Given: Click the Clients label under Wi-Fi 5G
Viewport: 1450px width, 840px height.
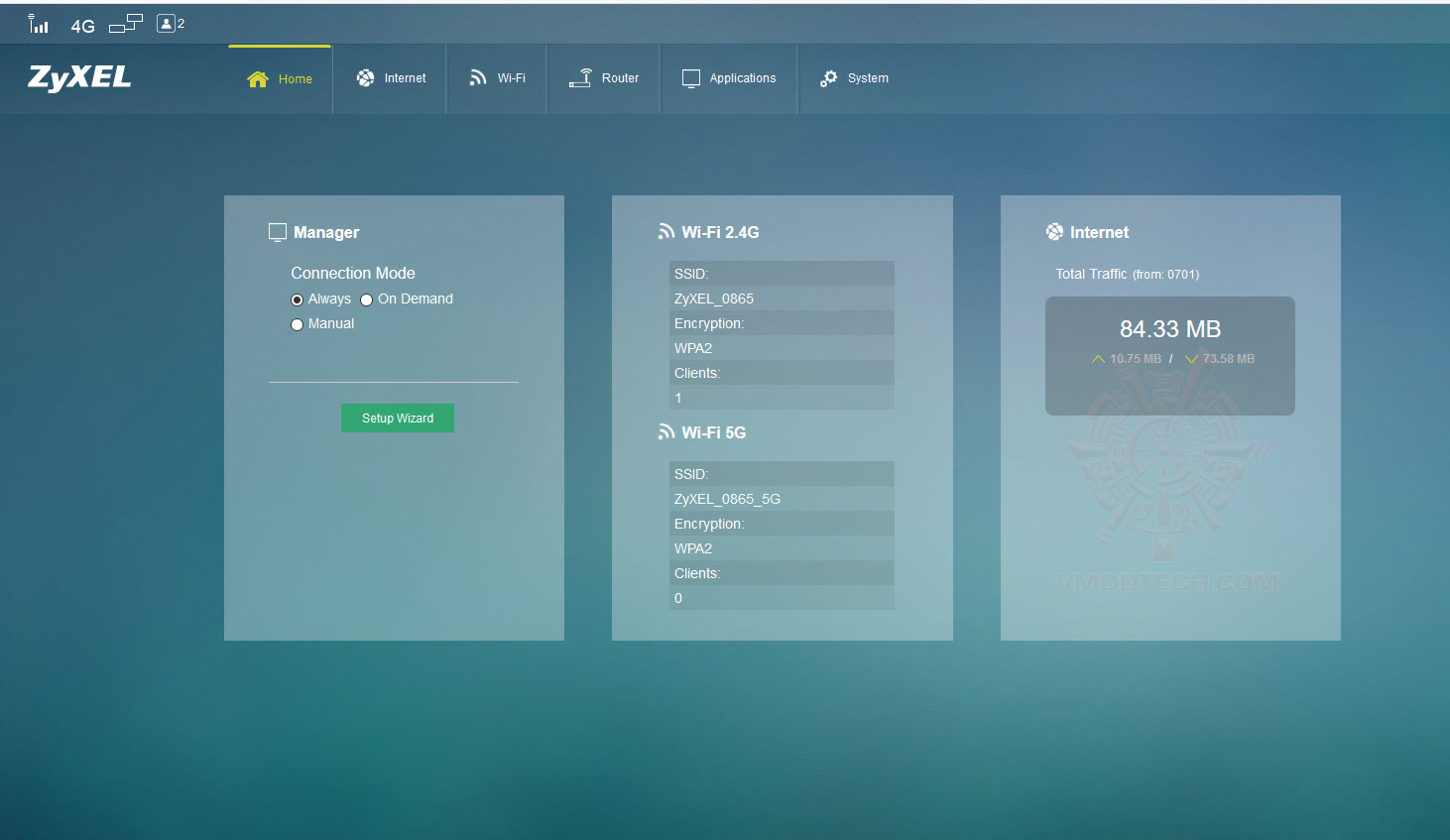Looking at the screenshot, I should click(697, 573).
